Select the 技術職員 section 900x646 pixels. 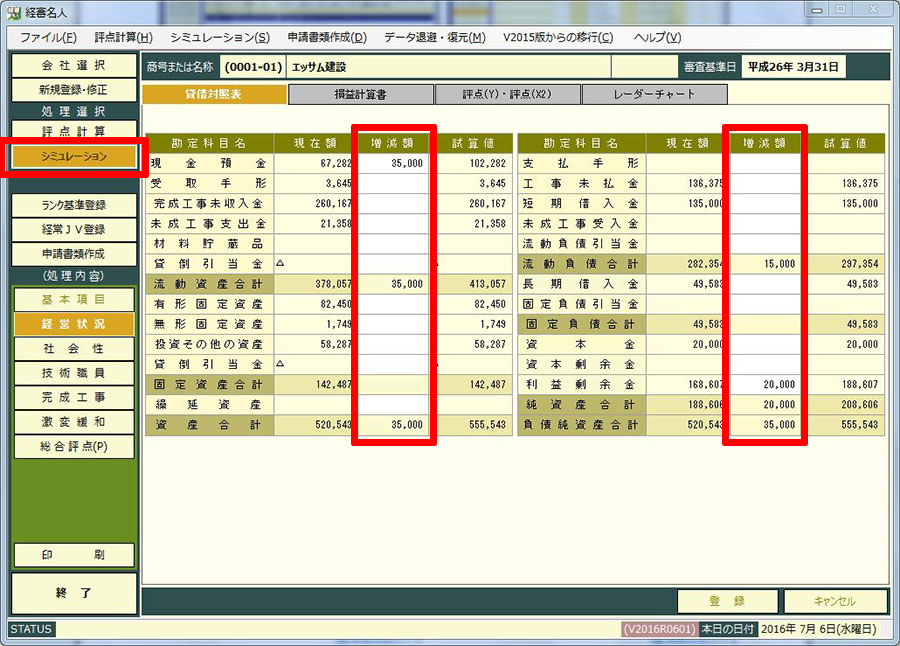click(x=73, y=373)
